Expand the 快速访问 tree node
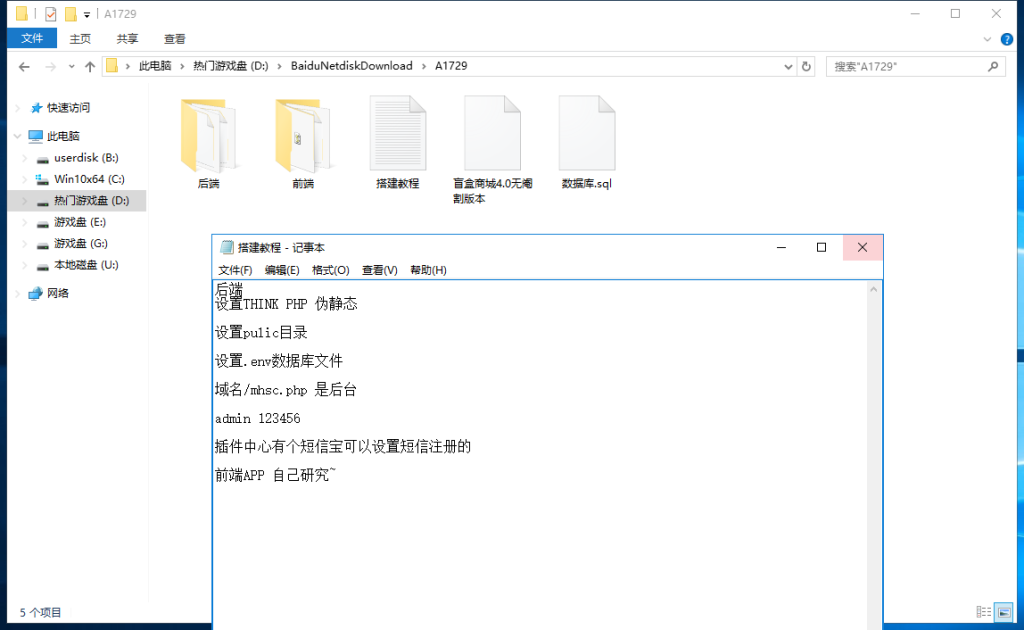Screen dimensions: 1024x630 click(18, 108)
